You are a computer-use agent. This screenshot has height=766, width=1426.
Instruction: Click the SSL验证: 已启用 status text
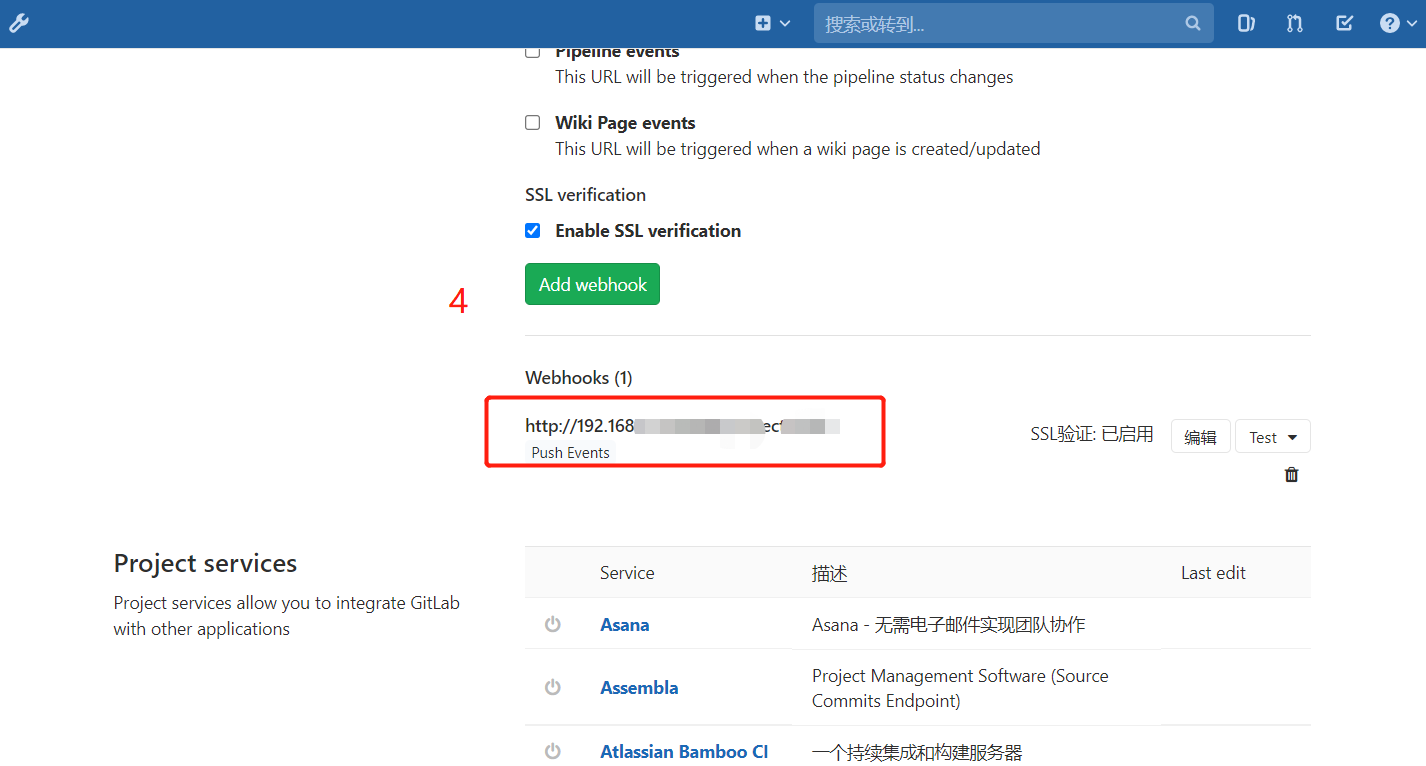[1092, 434]
